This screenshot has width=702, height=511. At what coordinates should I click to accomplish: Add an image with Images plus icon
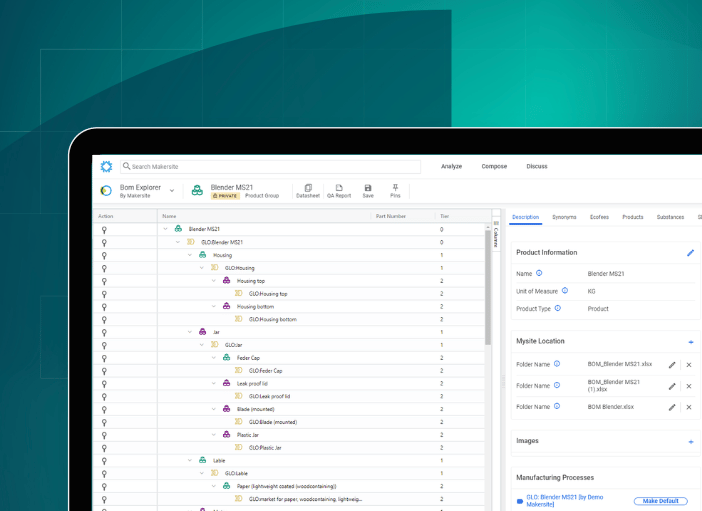tap(691, 442)
